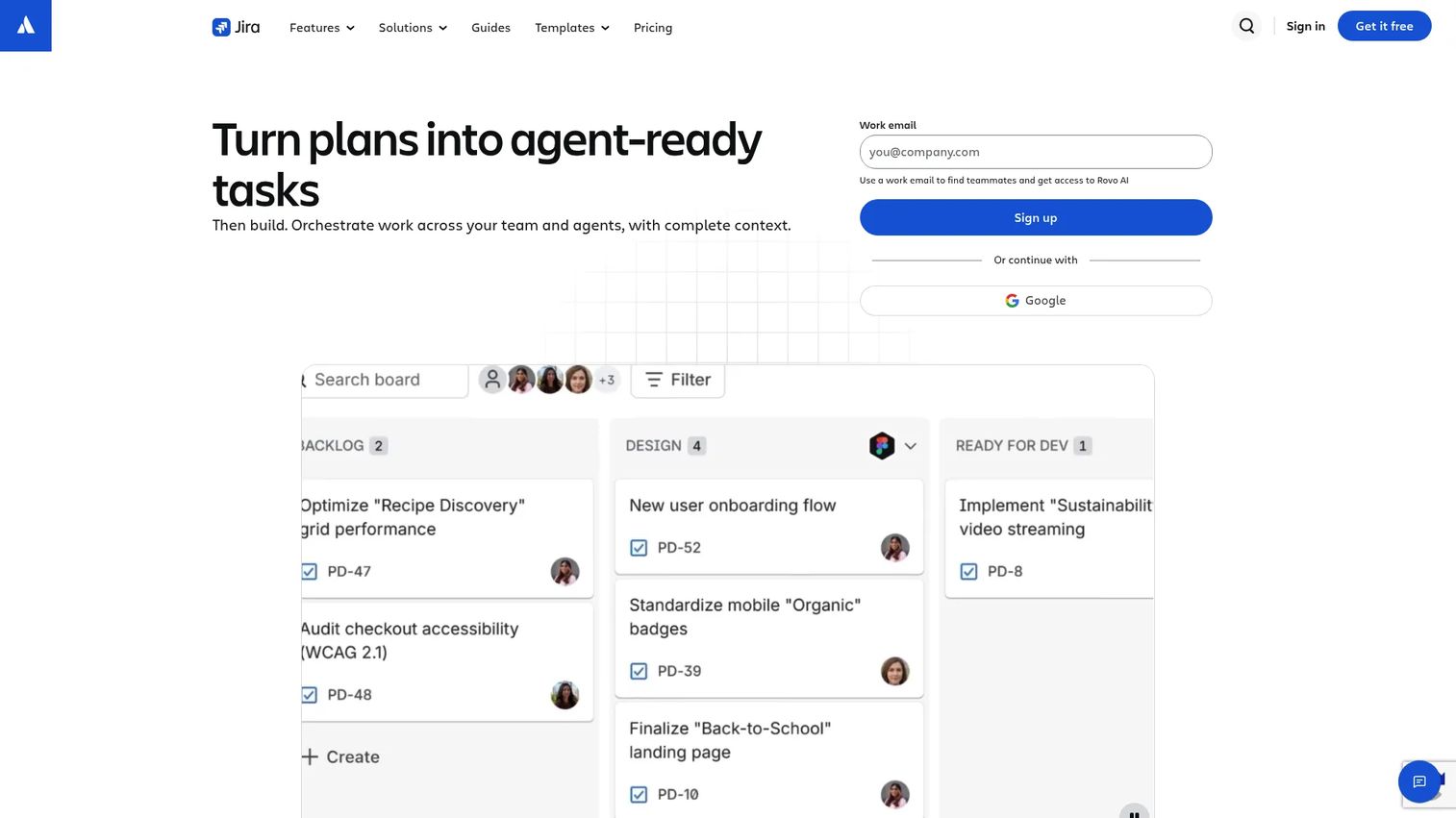Click the PD-52 issue key
Viewport: 1456px width, 818px height.
tap(679, 548)
